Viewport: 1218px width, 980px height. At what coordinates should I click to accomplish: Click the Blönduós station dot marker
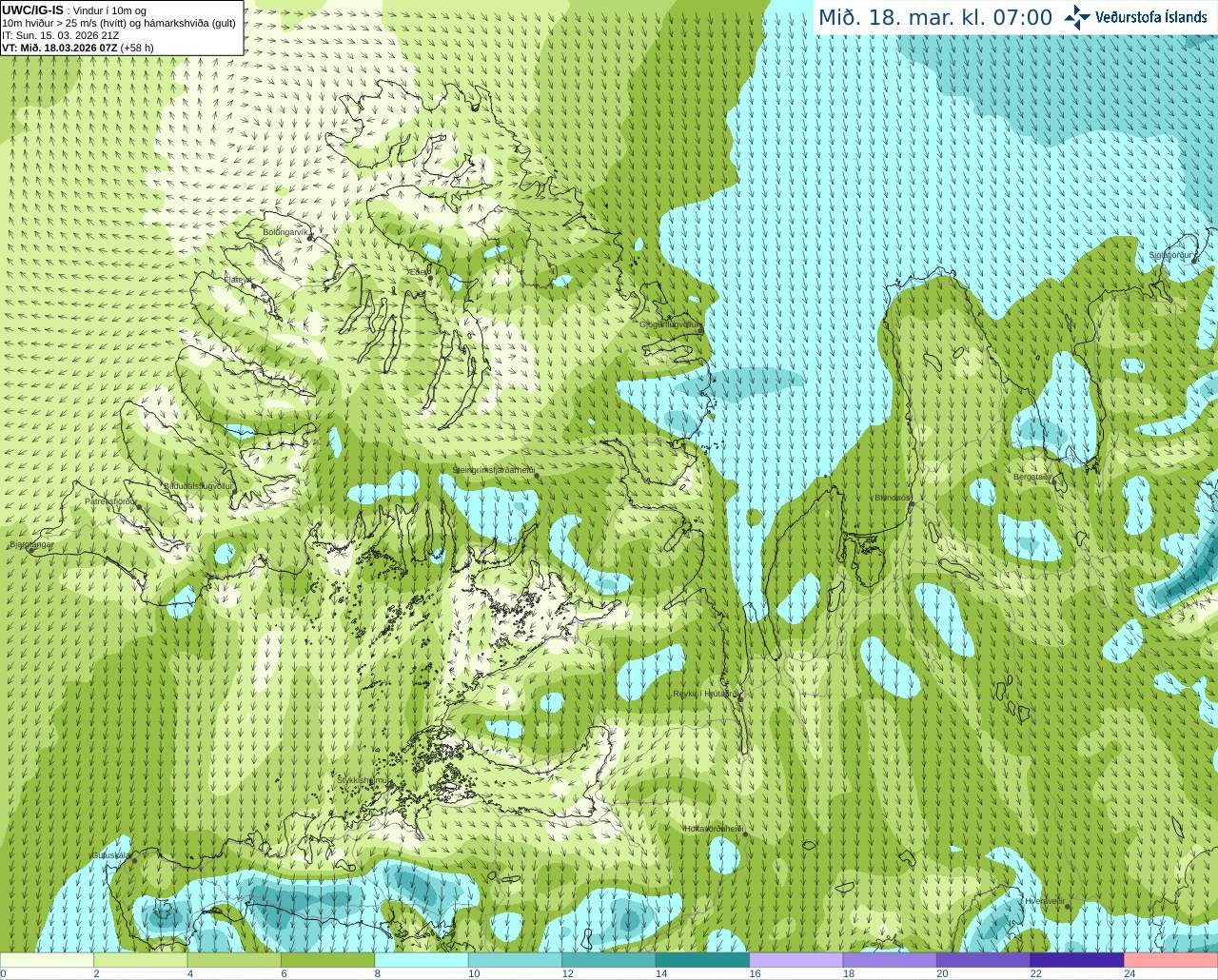pyautogui.click(x=912, y=504)
